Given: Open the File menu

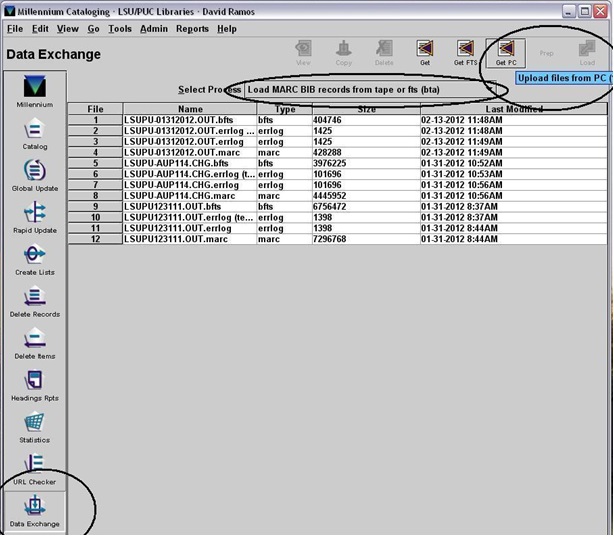Looking at the screenshot, I should [15, 29].
